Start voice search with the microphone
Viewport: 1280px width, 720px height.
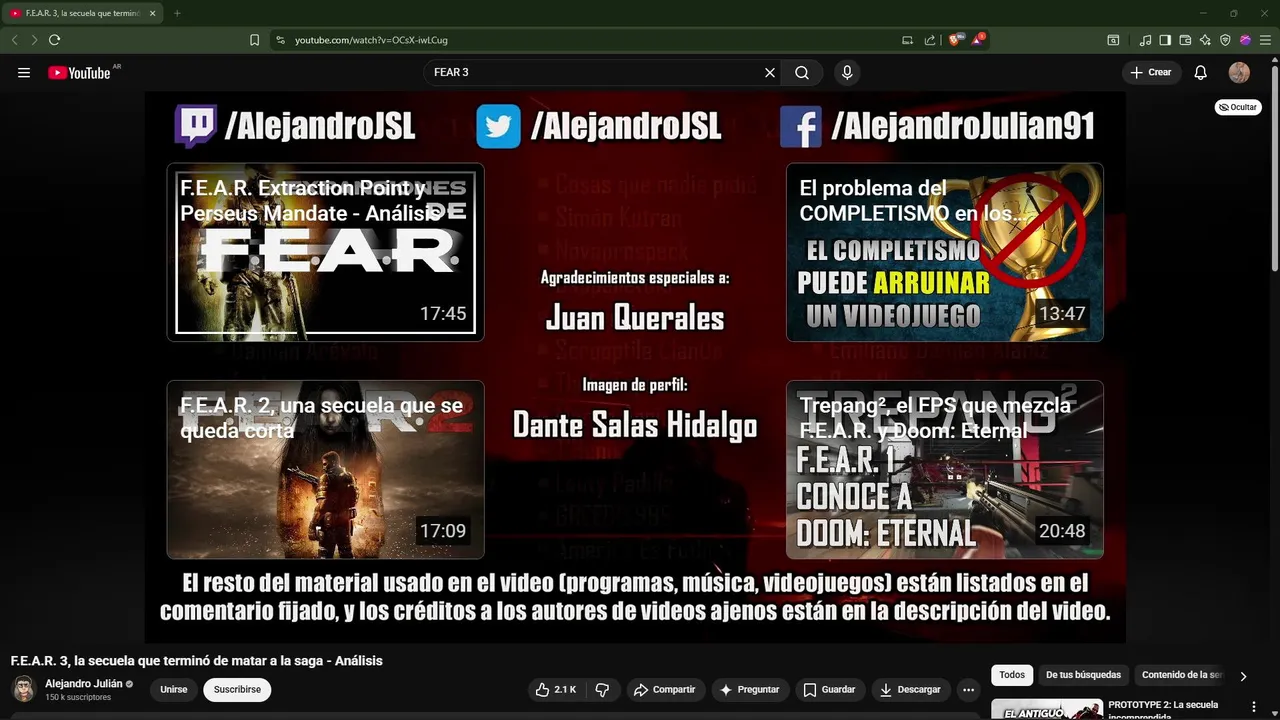847,73
